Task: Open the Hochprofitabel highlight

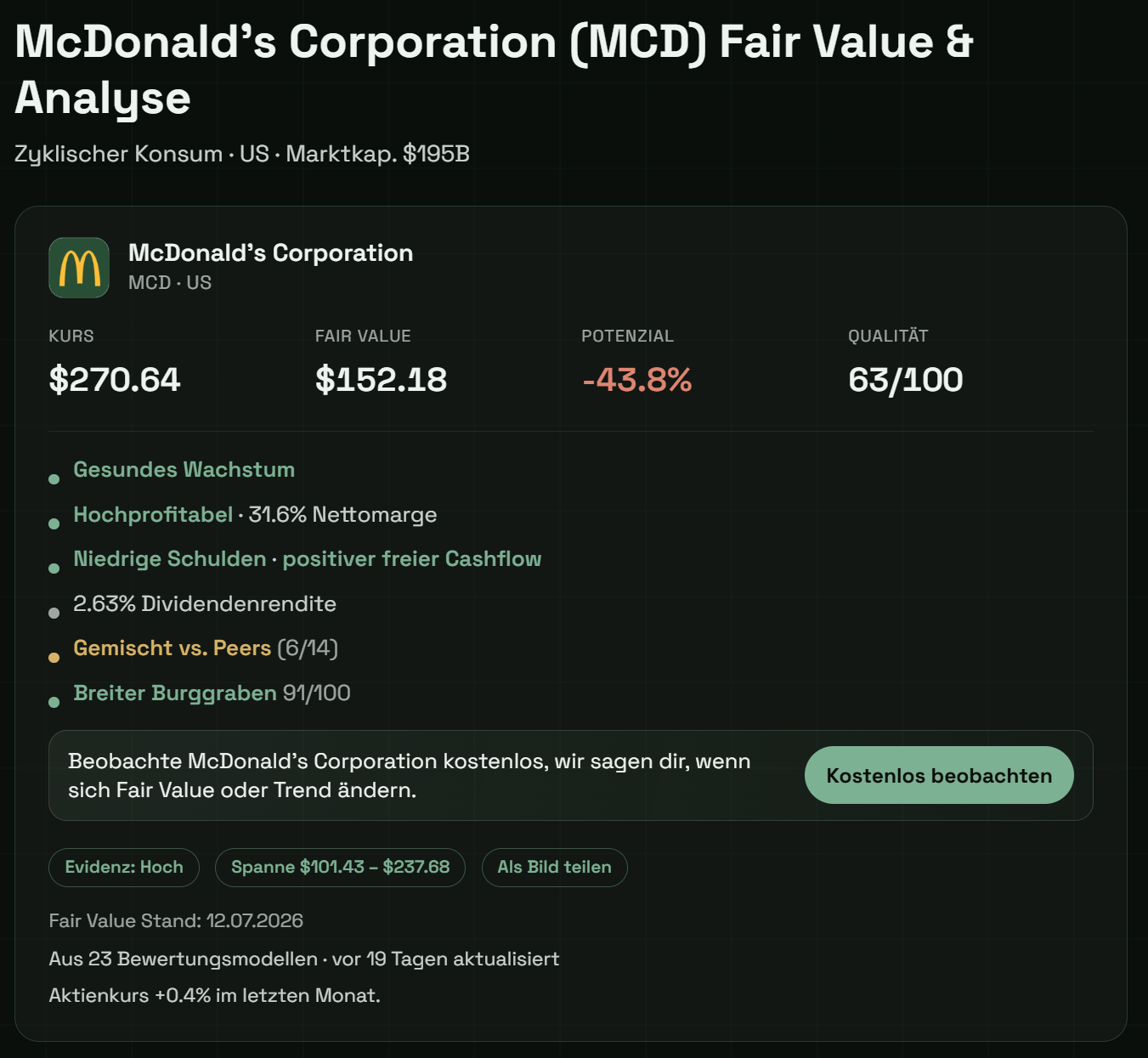Action: click(x=153, y=515)
